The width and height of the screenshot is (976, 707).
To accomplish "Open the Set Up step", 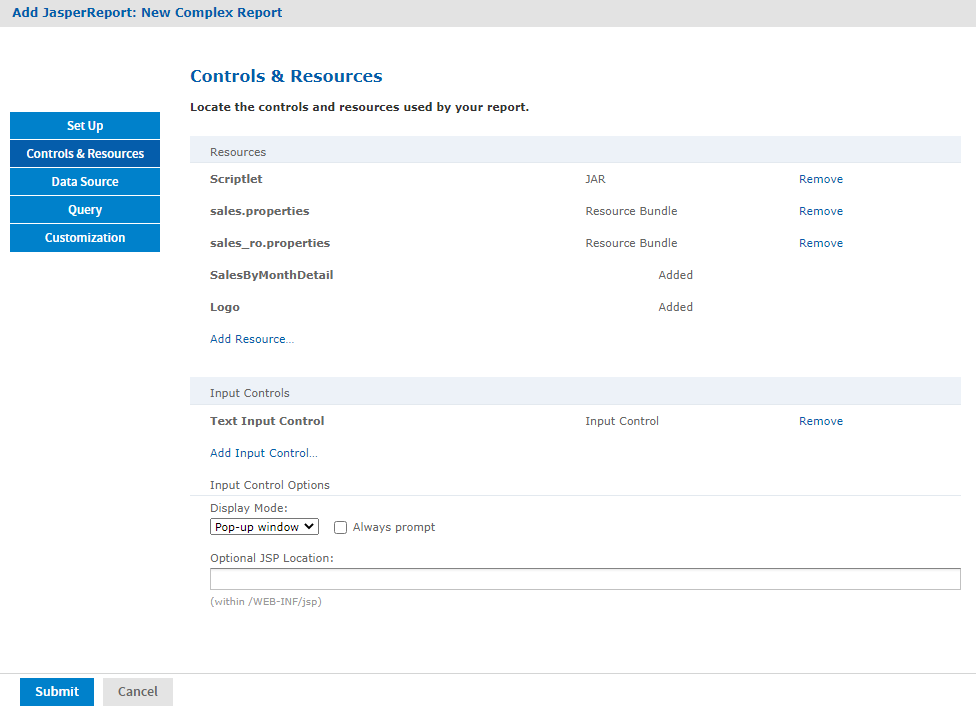I will pyautogui.click(x=85, y=126).
